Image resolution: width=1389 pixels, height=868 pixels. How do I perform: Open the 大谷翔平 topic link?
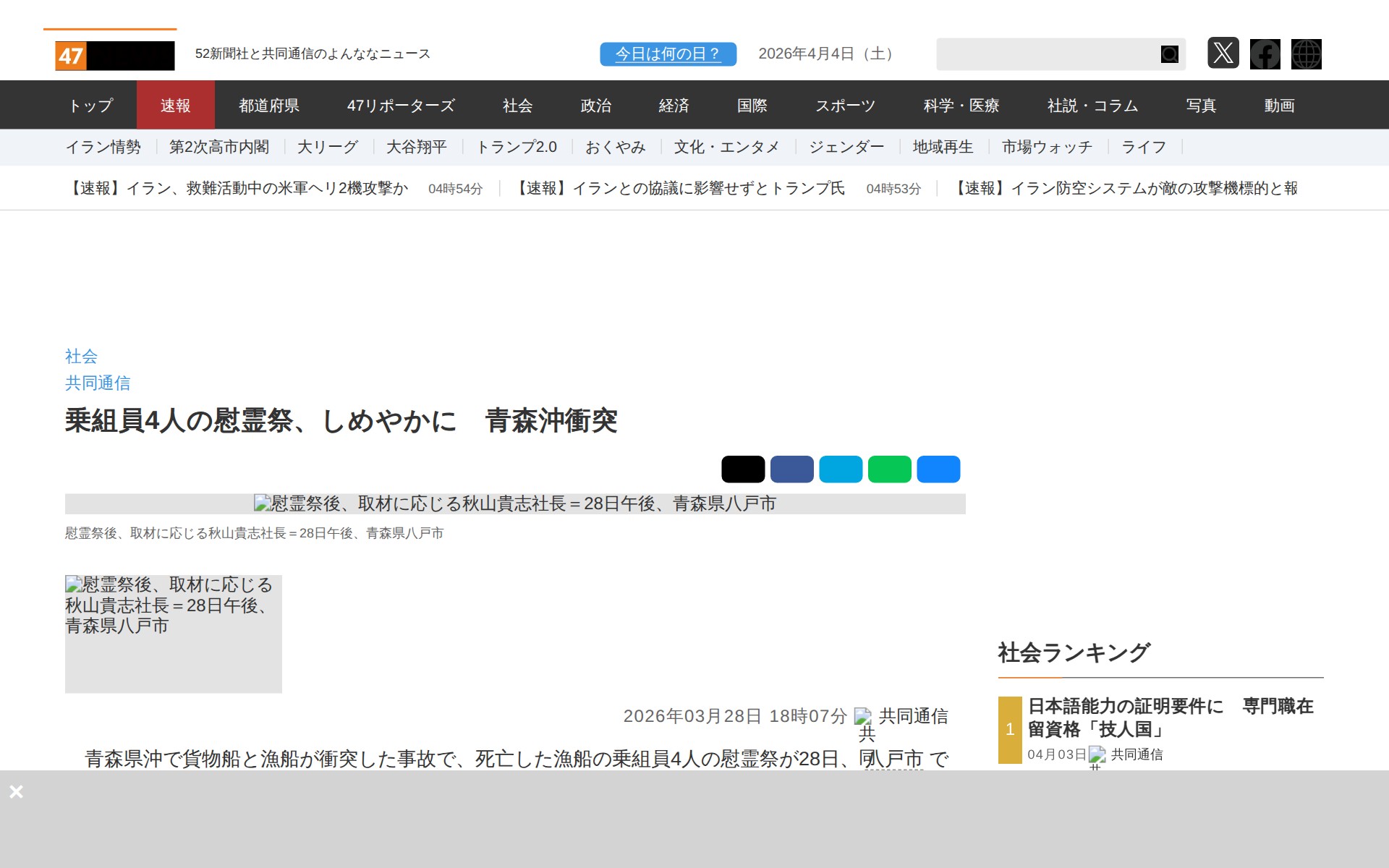click(x=417, y=147)
